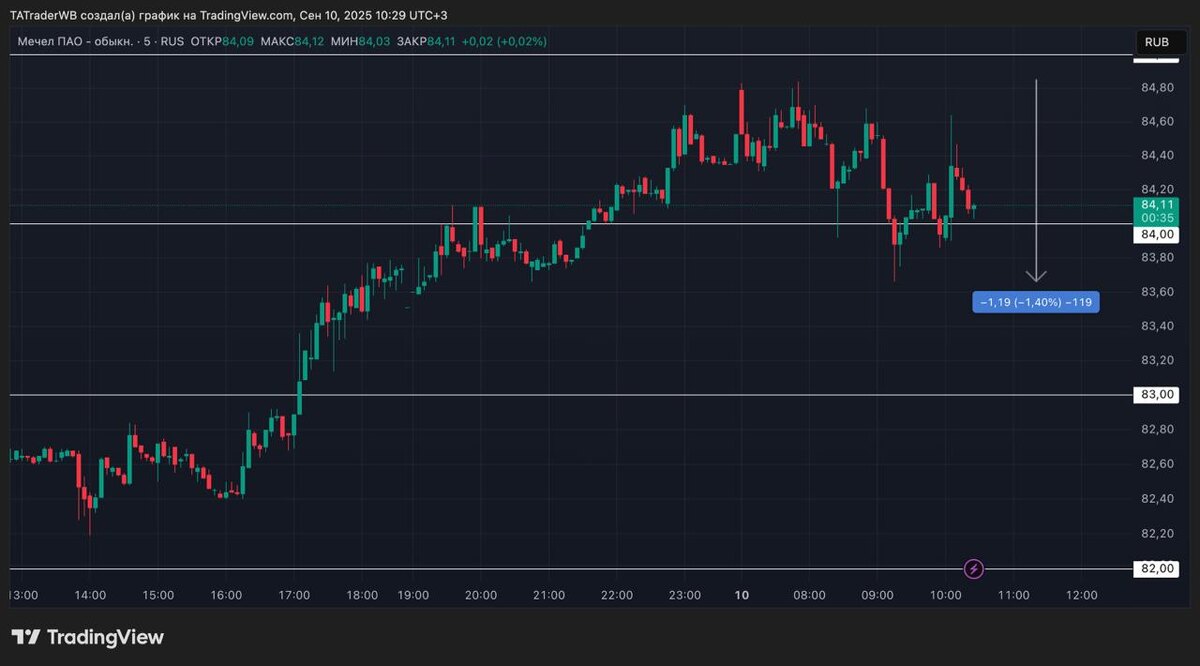Click the 17:00 time axis label

[x=294, y=595]
